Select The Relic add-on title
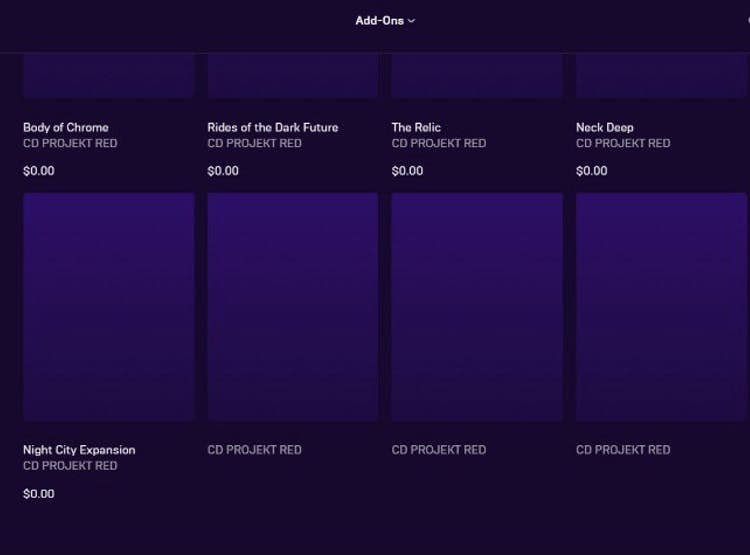 coord(416,127)
